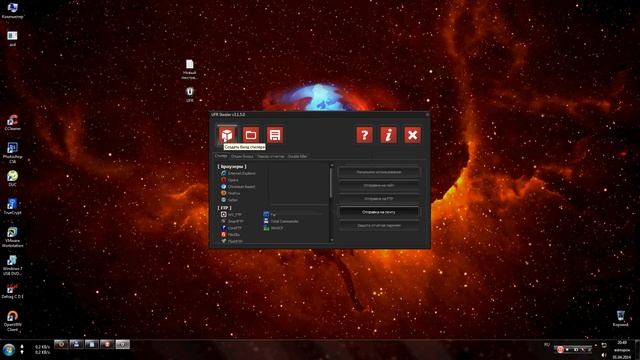Select SmartFTP in FTP list
The image size is (640, 360).
coord(232,221)
